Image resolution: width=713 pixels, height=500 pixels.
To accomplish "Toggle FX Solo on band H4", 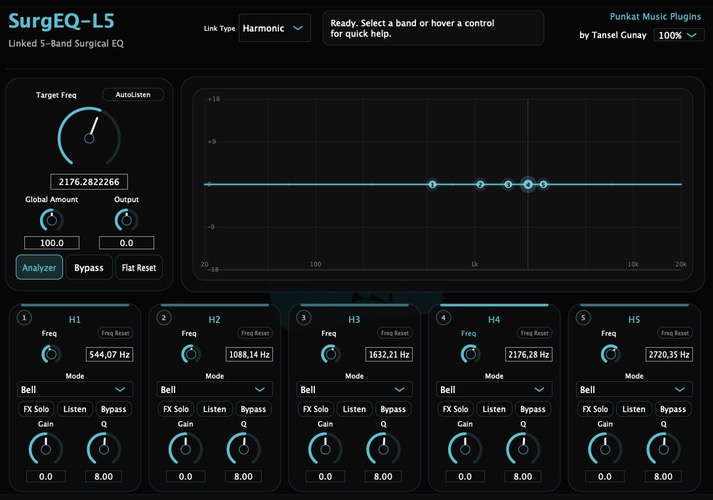I will (x=456, y=409).
